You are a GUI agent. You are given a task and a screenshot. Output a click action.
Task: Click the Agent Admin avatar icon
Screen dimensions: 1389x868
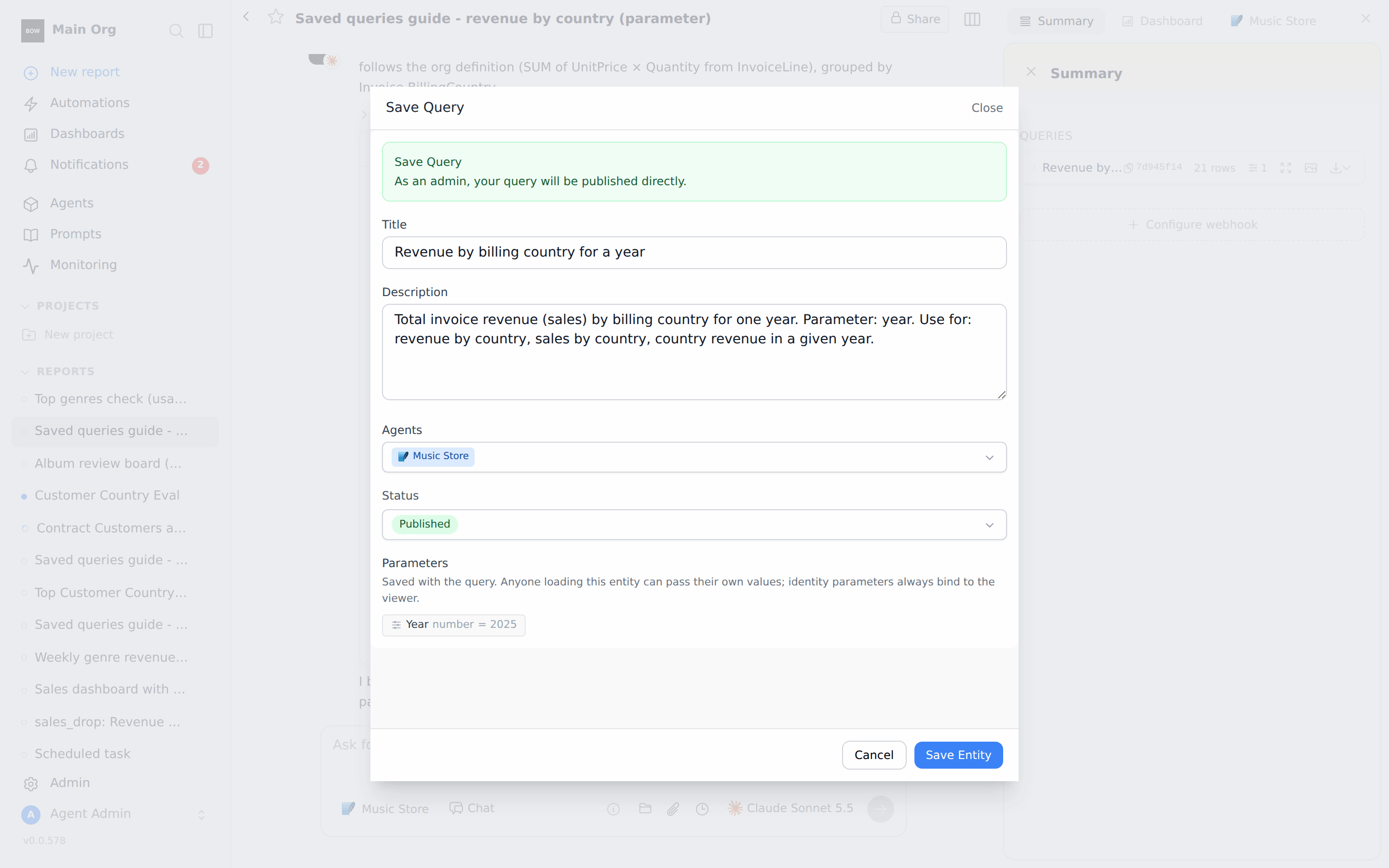pos(31,814)
